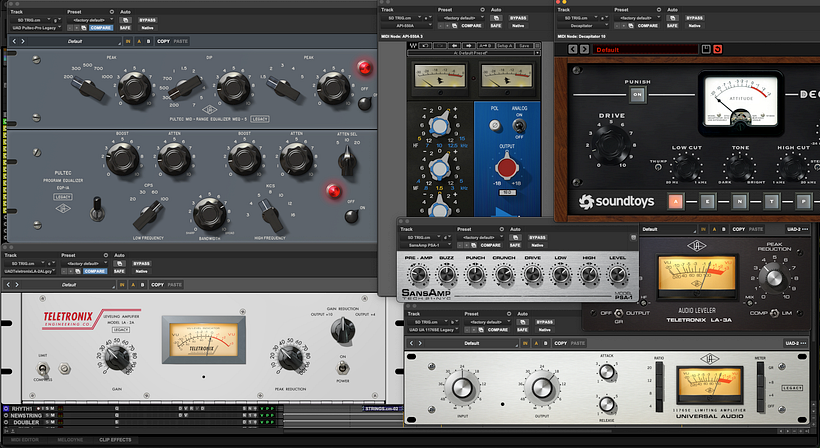
Task: Open the UAD Teletronix LA-2A plugin dropdown
Action: pyautogui.click(x=30, y=271)
